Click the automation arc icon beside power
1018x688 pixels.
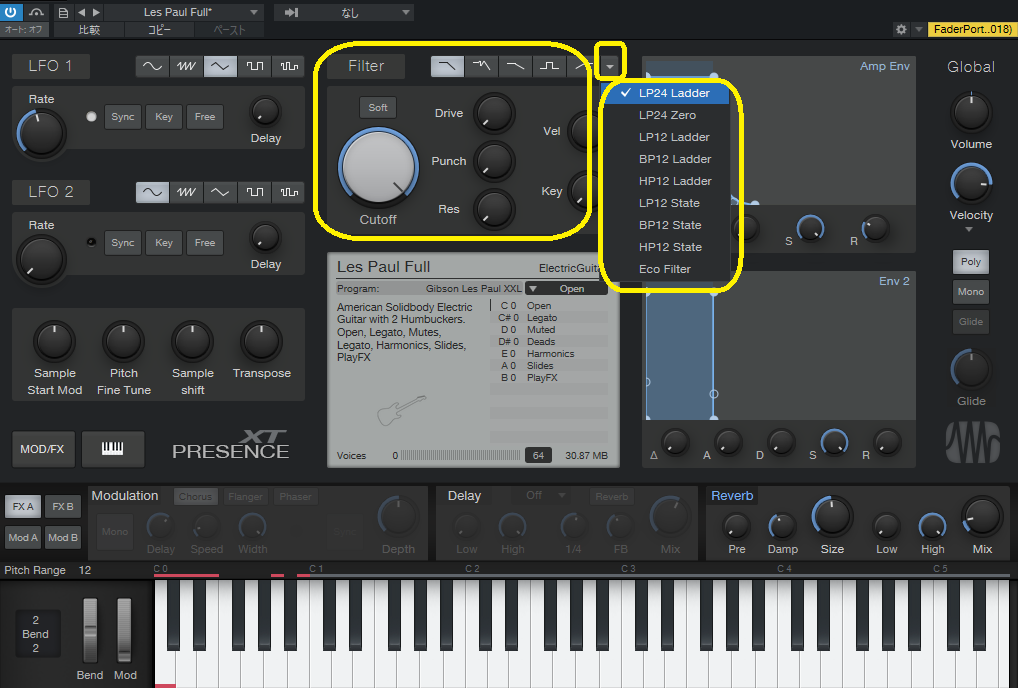pos(36,12)
